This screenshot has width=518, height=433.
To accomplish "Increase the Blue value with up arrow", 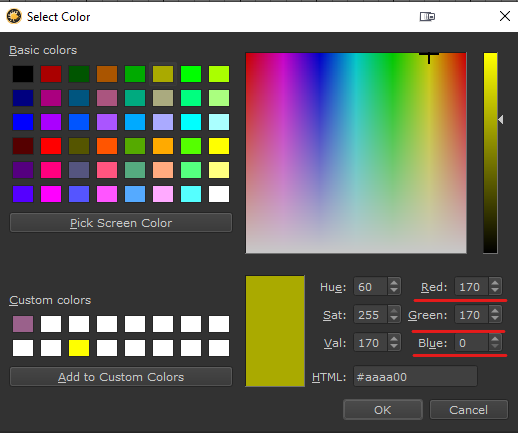I will click(x=495, y=339).
